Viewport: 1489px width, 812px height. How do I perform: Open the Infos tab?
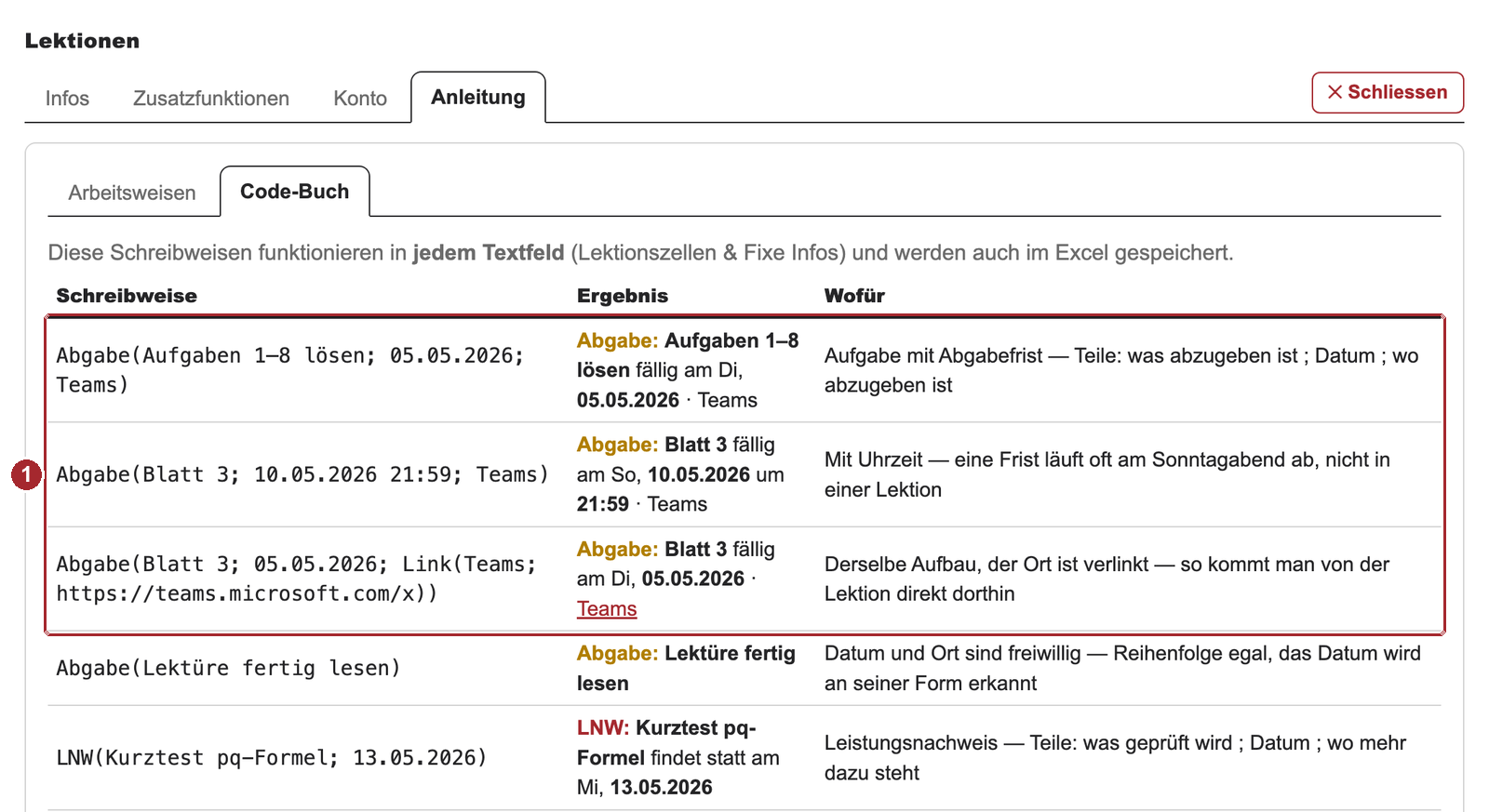click(67, 99)
